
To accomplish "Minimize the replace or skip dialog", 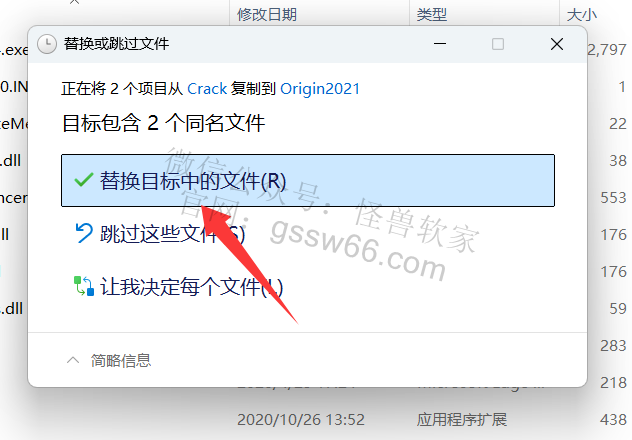I will click(440, 44).
